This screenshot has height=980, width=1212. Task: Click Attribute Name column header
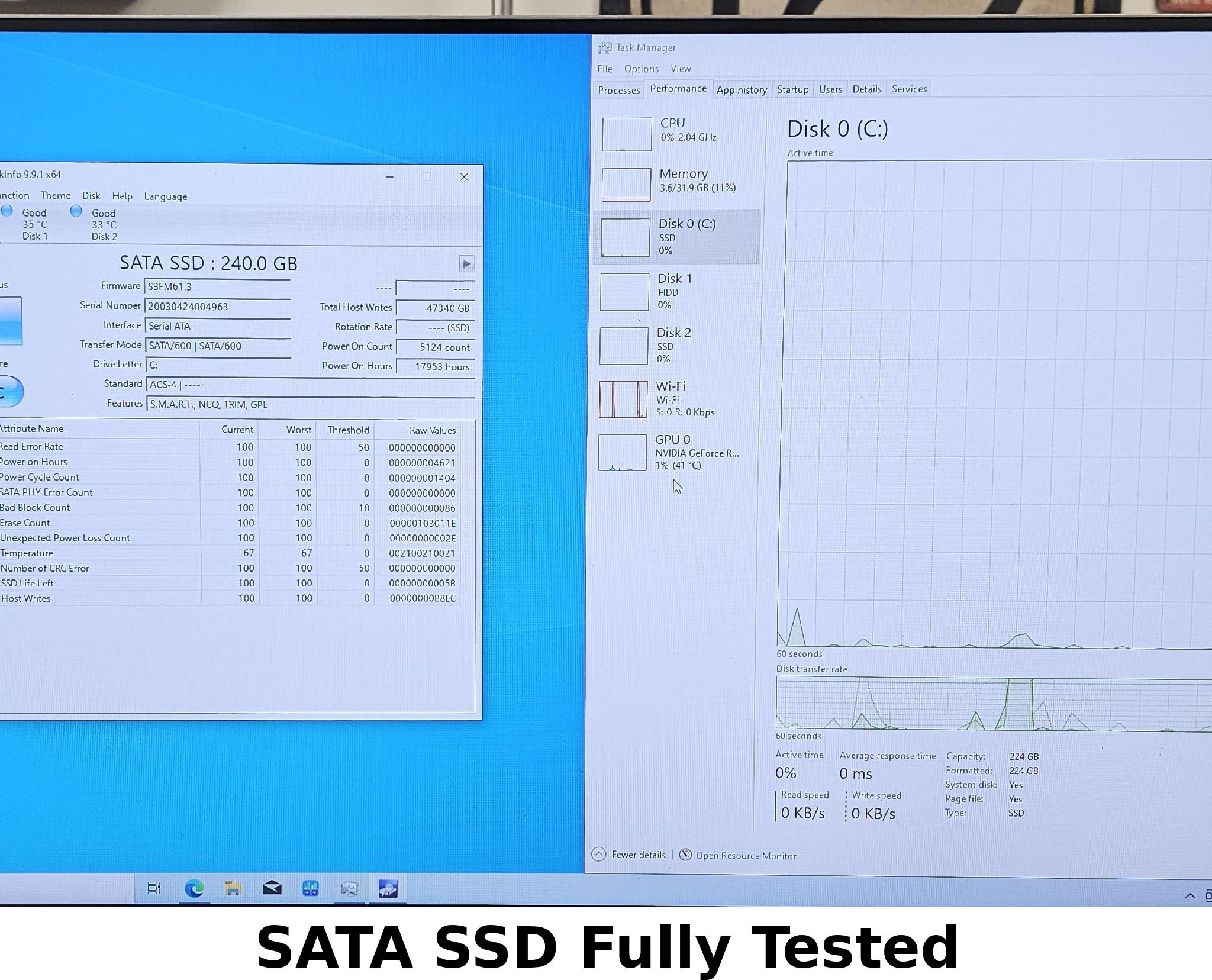pyautogui.click(x=99, y=429)
